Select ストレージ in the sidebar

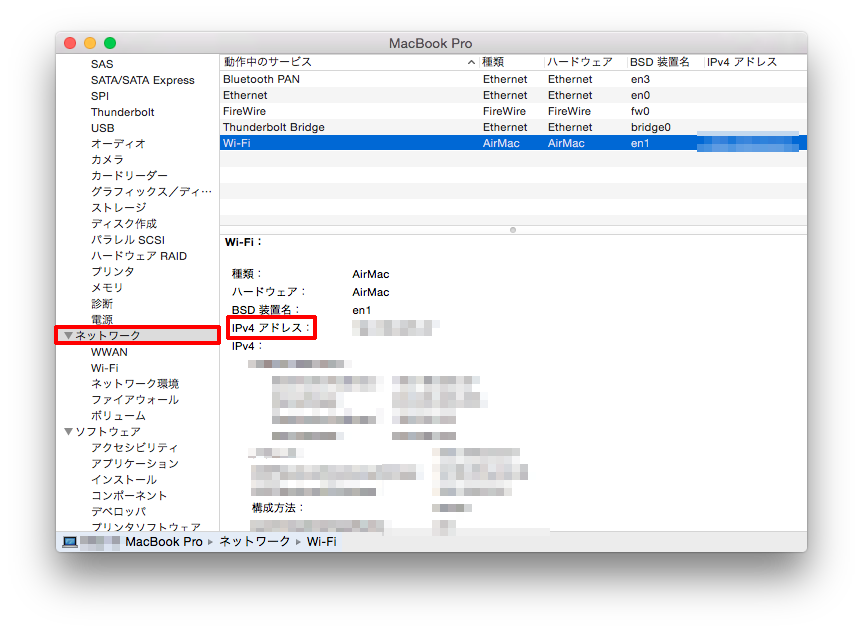tap(118, 208)
